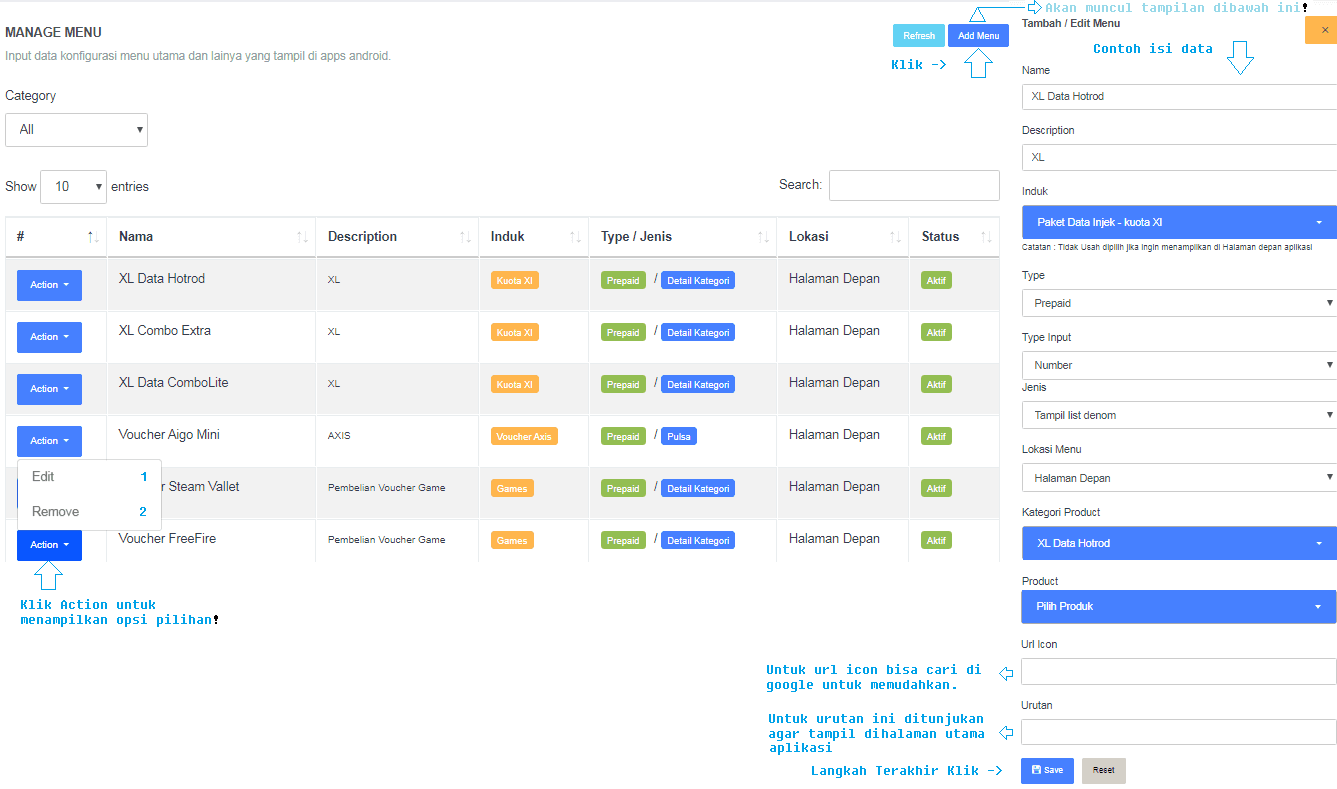Open the Category dropdown showing All
The height and width of the screenshot is (789, 1337).
[76, 130]
